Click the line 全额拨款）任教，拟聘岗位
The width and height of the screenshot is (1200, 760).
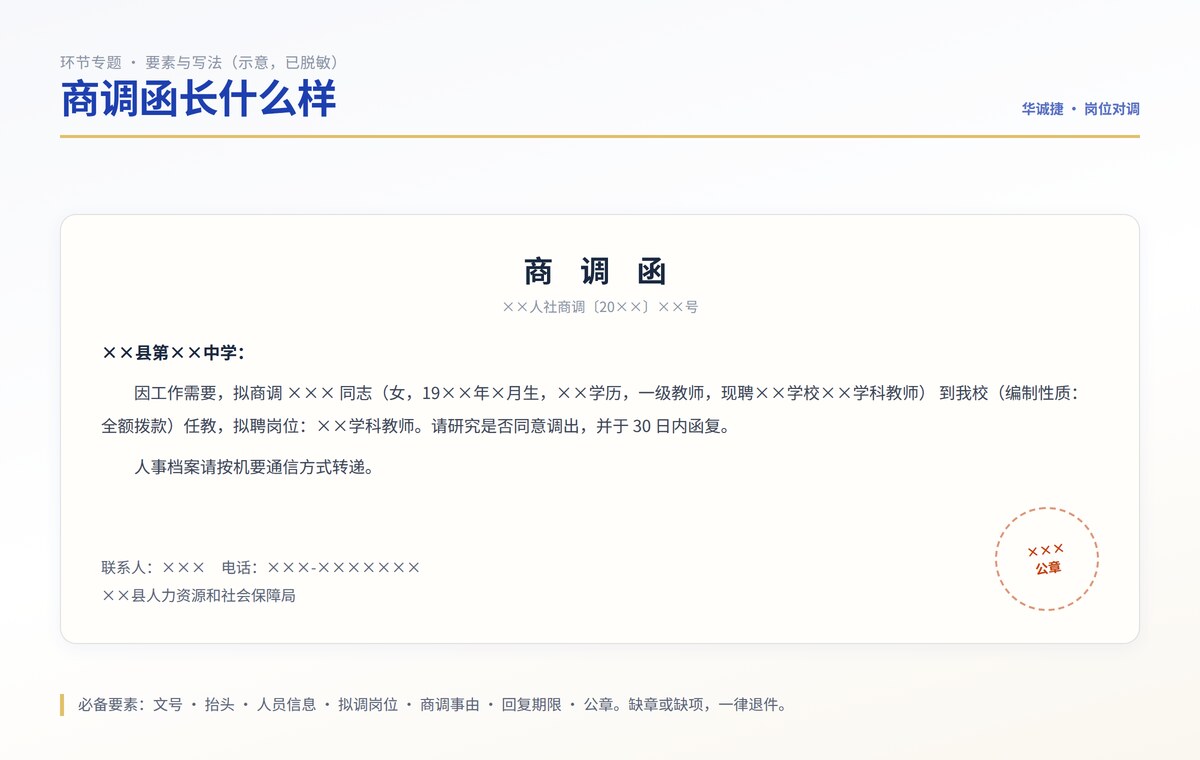coord(416,426)
